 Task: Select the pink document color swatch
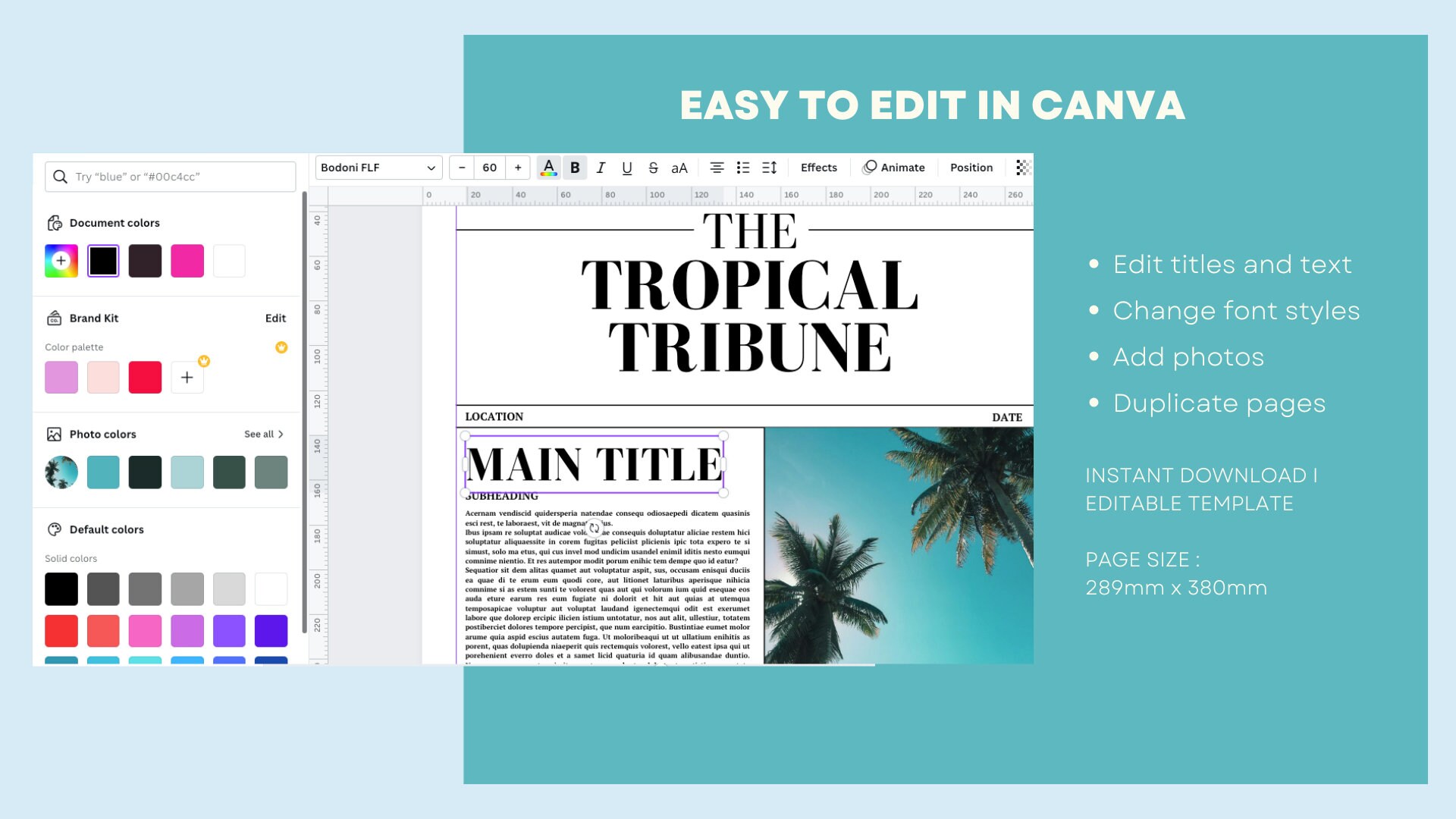187,260
